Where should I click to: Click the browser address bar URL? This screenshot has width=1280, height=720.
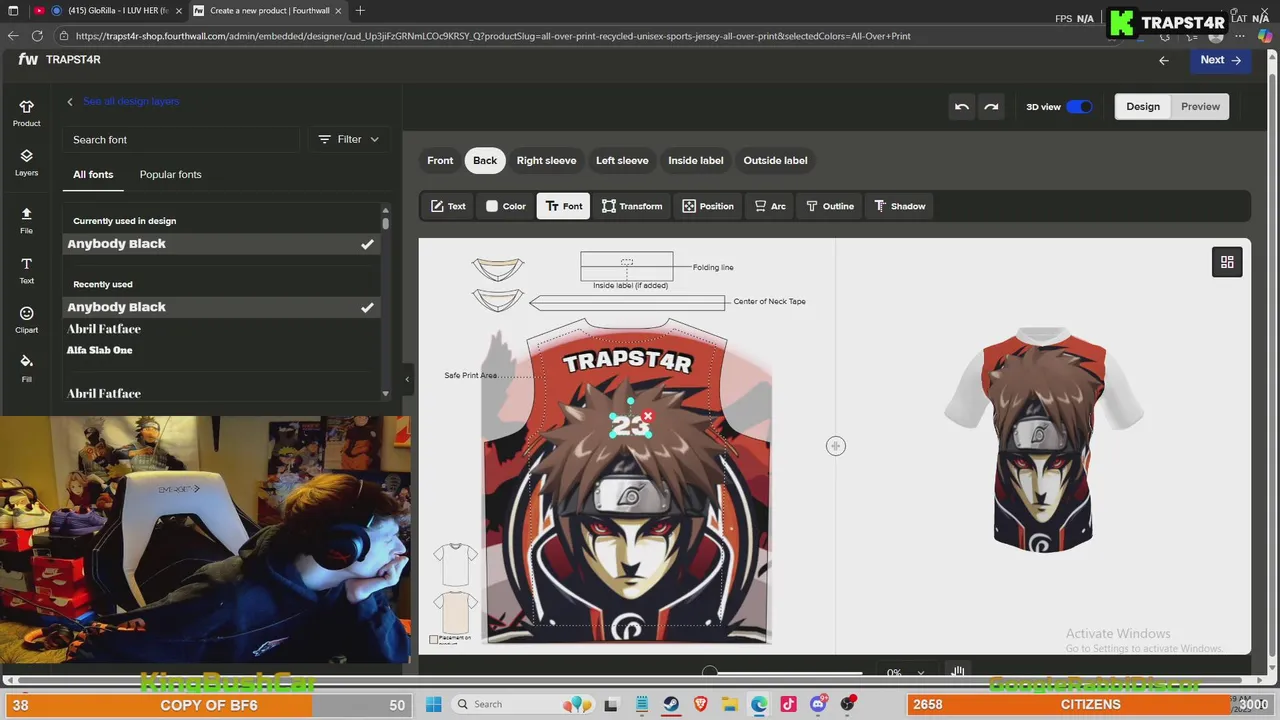coord(493,36)
